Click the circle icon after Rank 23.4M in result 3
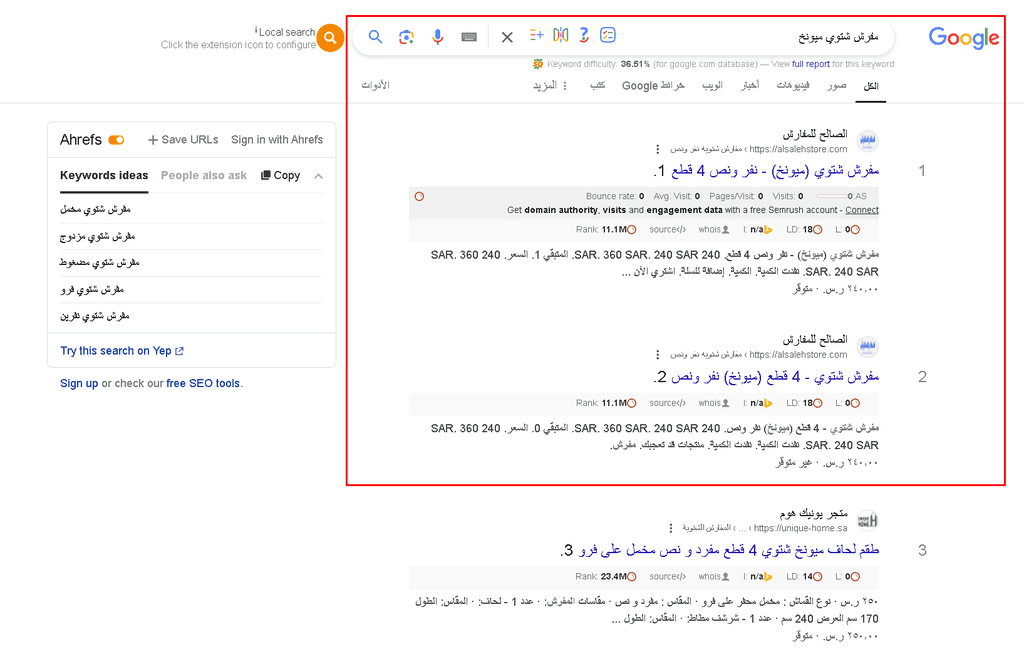The width and height of the screenshot is (1024, 654). [x=632, y=577]
